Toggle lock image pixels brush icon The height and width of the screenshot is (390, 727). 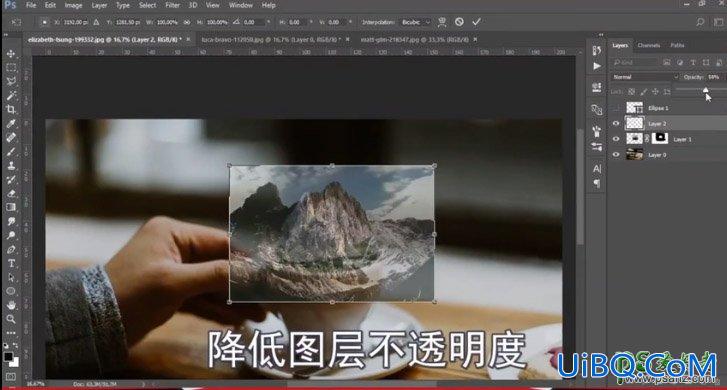(x=644, y=91)
